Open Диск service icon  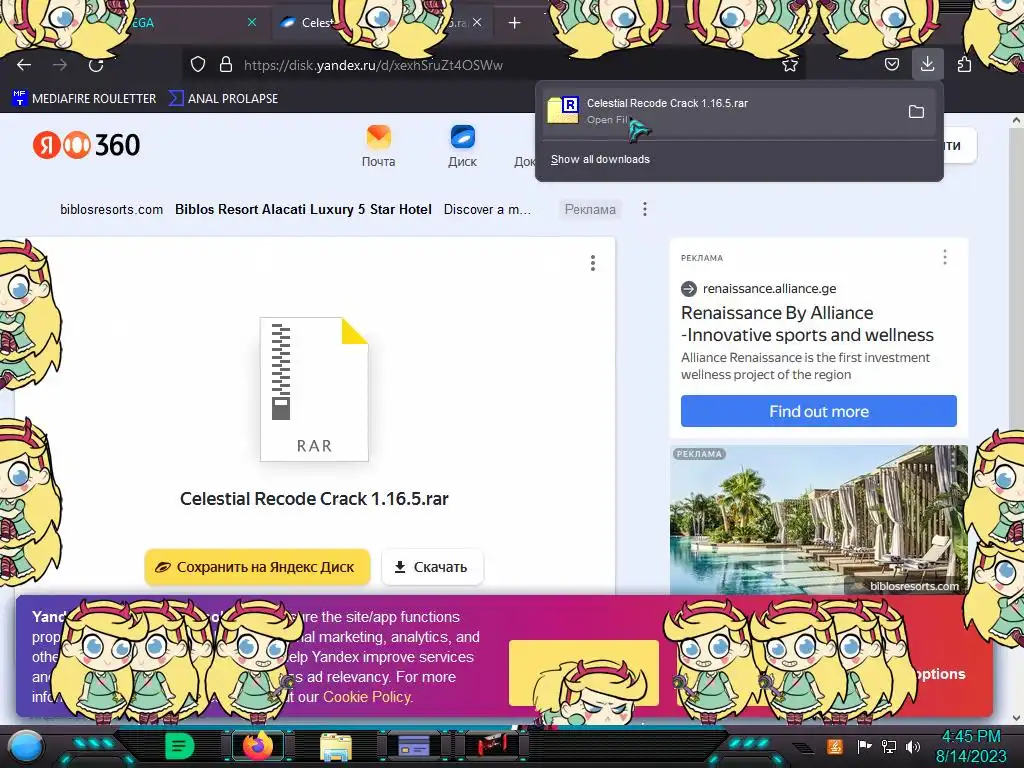pos(462,146)
